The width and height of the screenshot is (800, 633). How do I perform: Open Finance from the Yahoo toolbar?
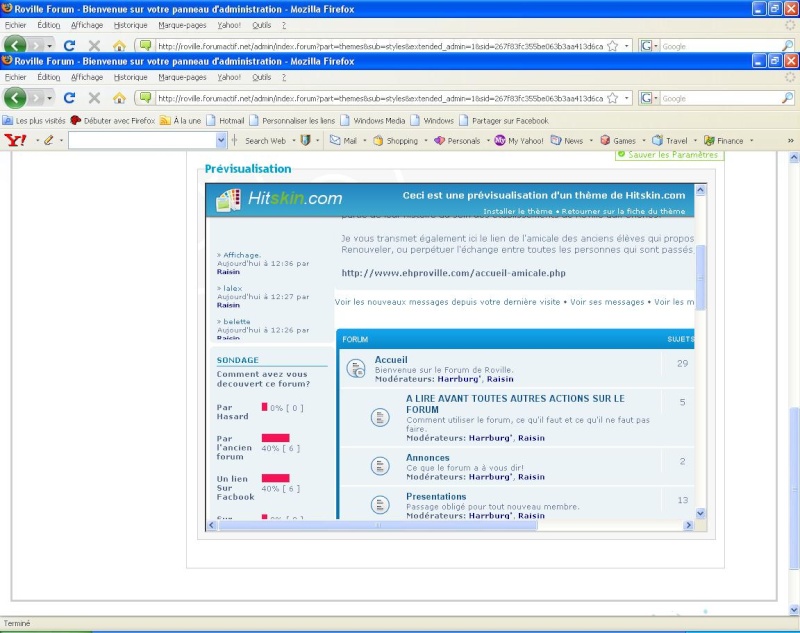click(x=723, y=141)
